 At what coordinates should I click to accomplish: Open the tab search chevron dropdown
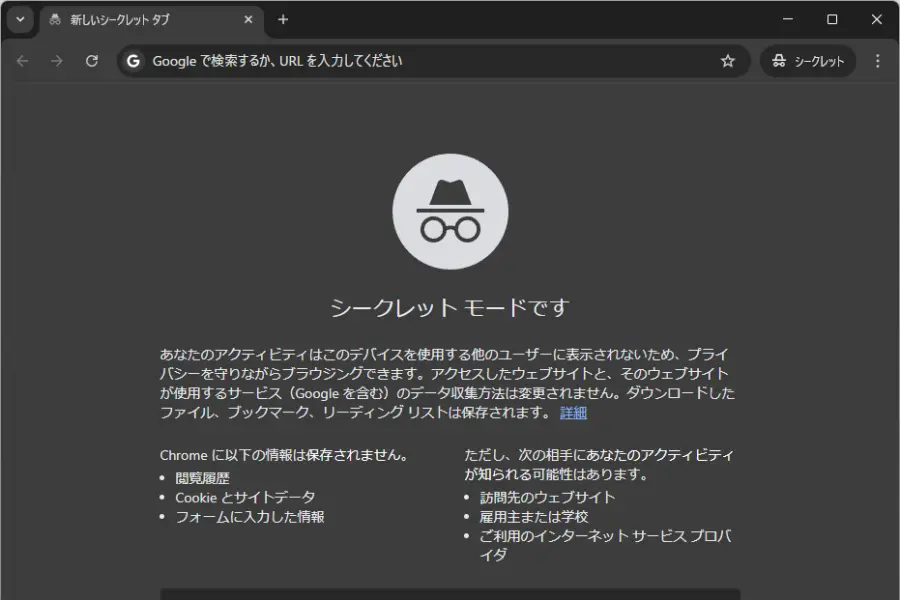(x=18, y=19)
